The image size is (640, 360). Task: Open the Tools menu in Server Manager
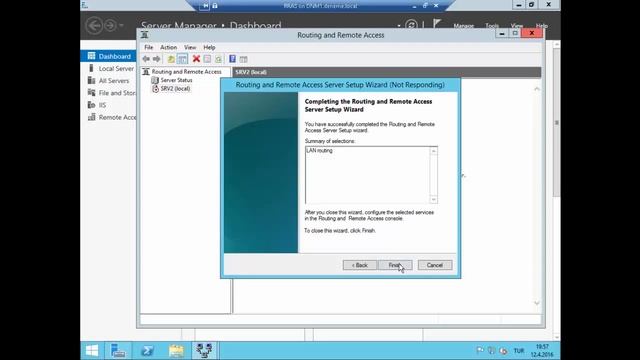point(492,26)
